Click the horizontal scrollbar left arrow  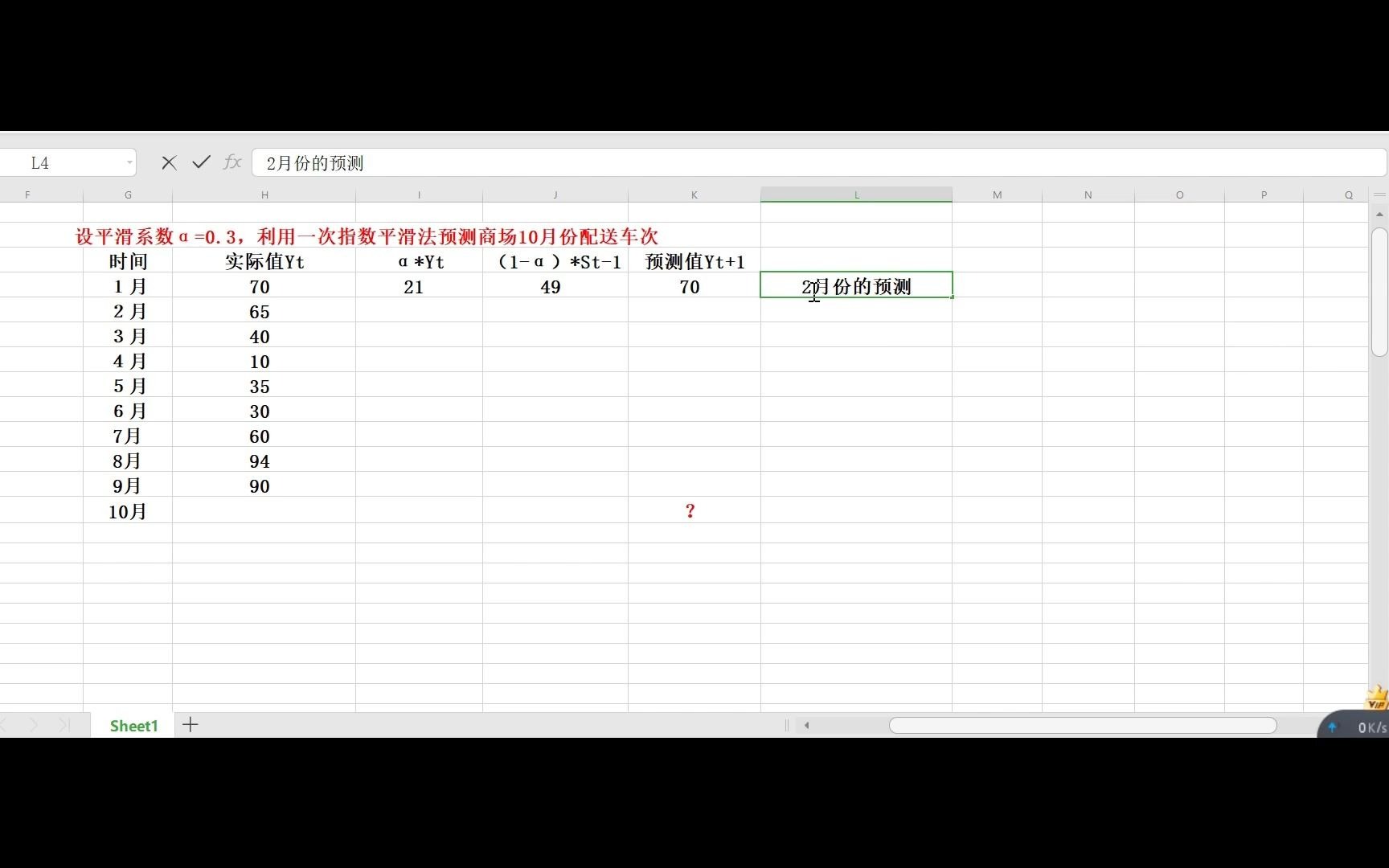[x=806, y=725]
